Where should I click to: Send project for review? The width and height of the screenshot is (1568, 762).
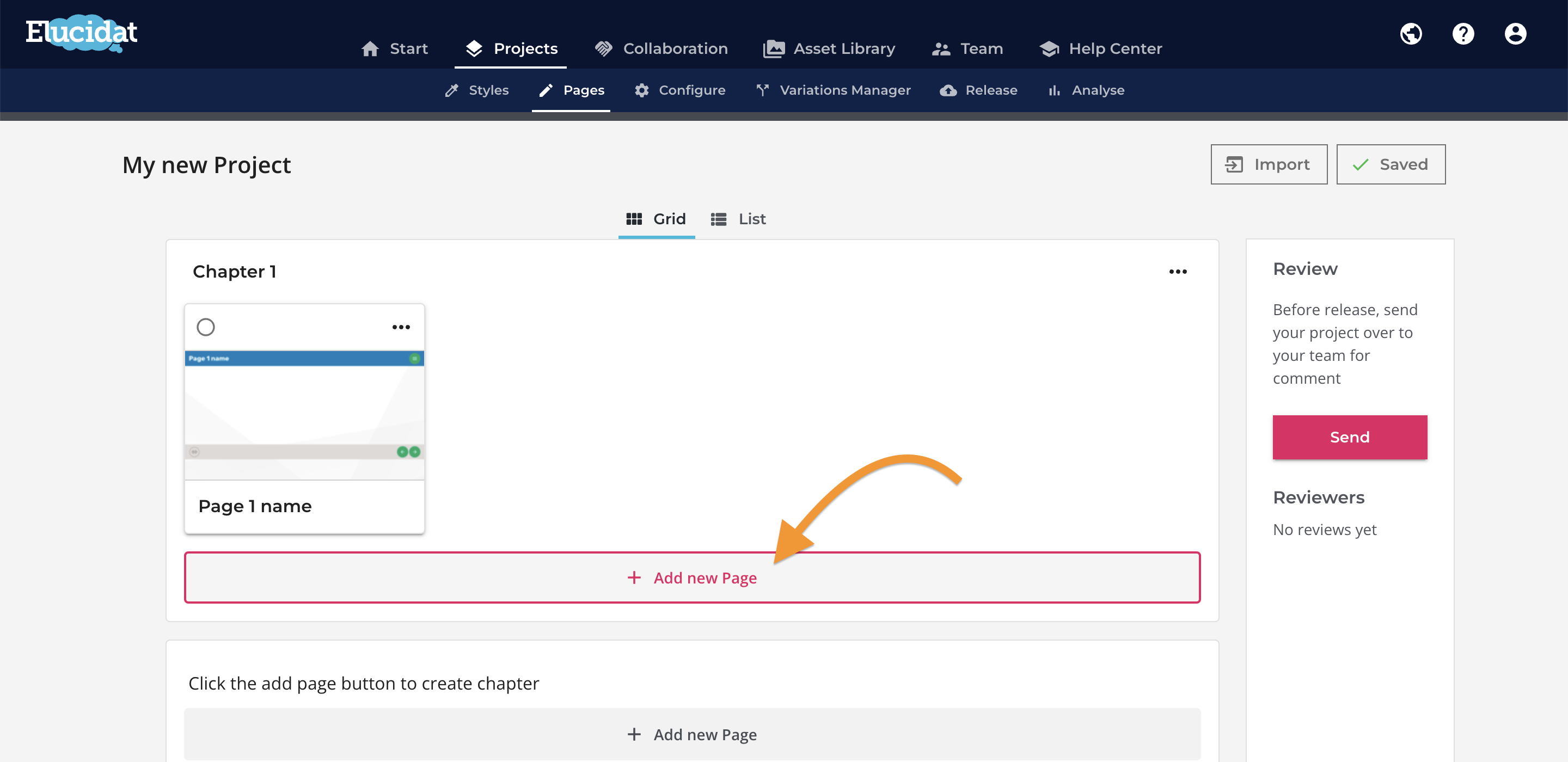tap(1350, 437)
